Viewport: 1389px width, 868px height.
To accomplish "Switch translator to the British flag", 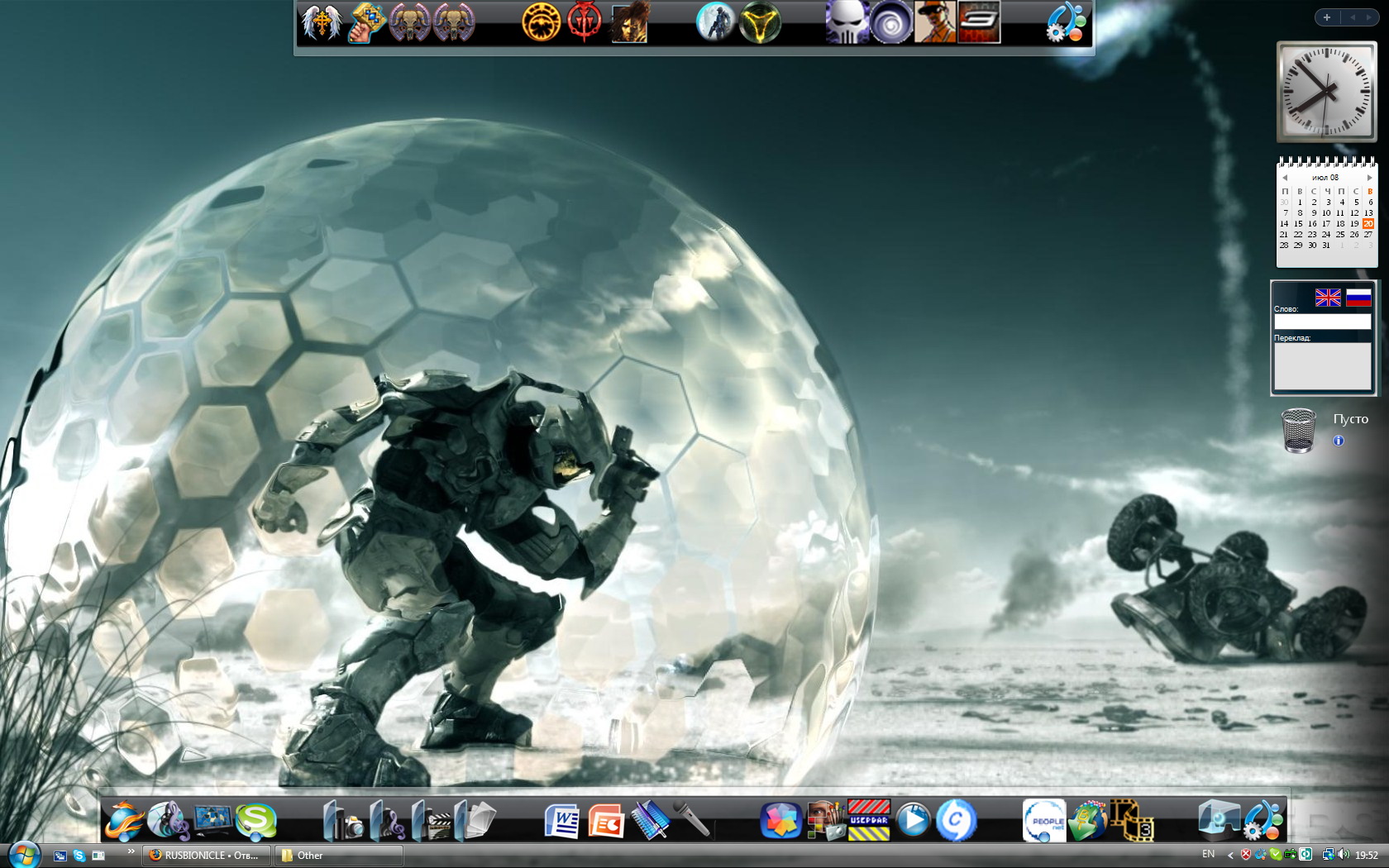I will [1328, 298].
